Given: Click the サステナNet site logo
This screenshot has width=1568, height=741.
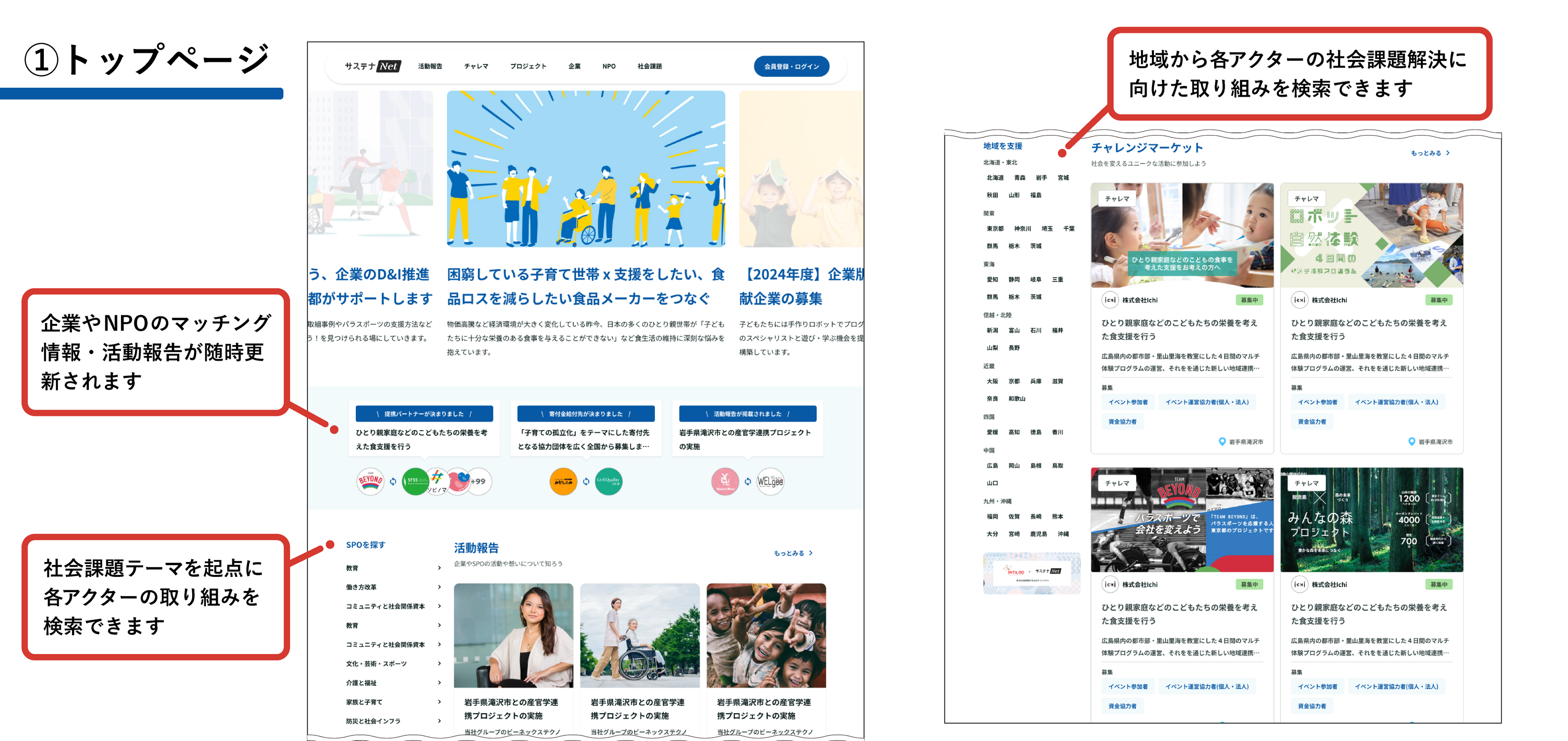Looking at the screenshot, I should click(373, 66).
